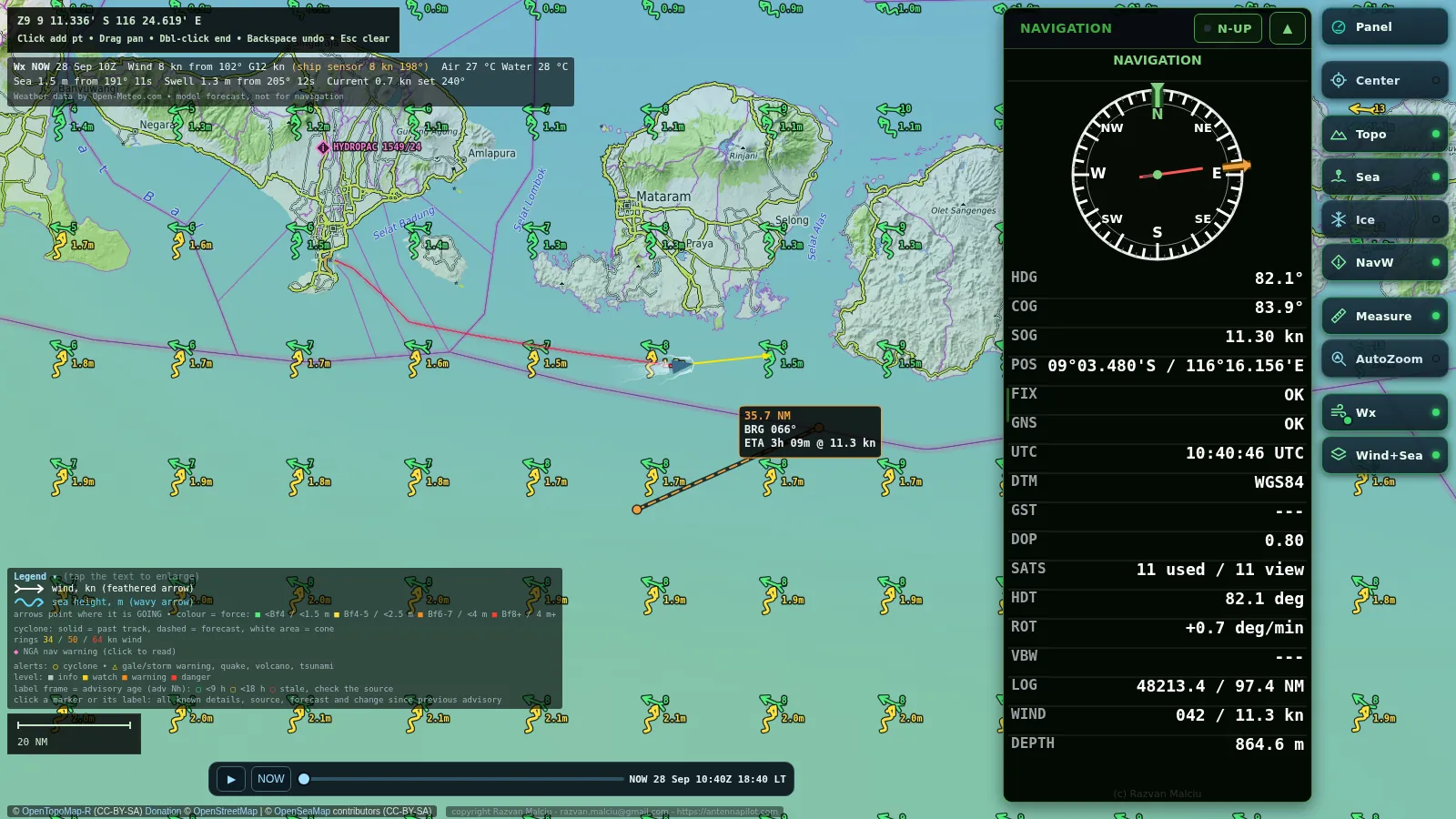Select the orange route start waypoint
This screenshot has height=819, width=1456.
click(x=637, y=510)
